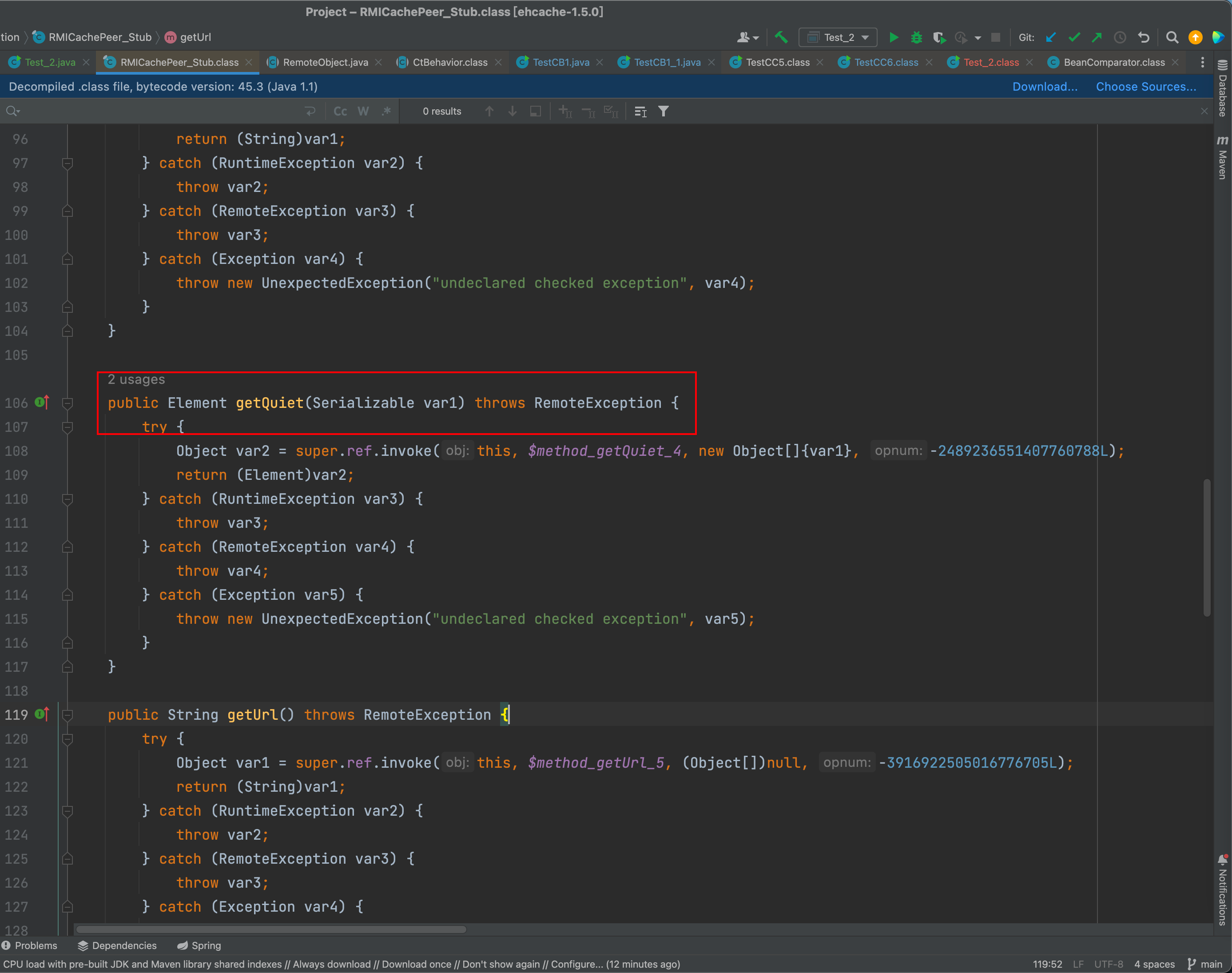The width and height of the screenshot is (1232, 973).
Task: Click the green Run button
Action: tap(894, 38)
